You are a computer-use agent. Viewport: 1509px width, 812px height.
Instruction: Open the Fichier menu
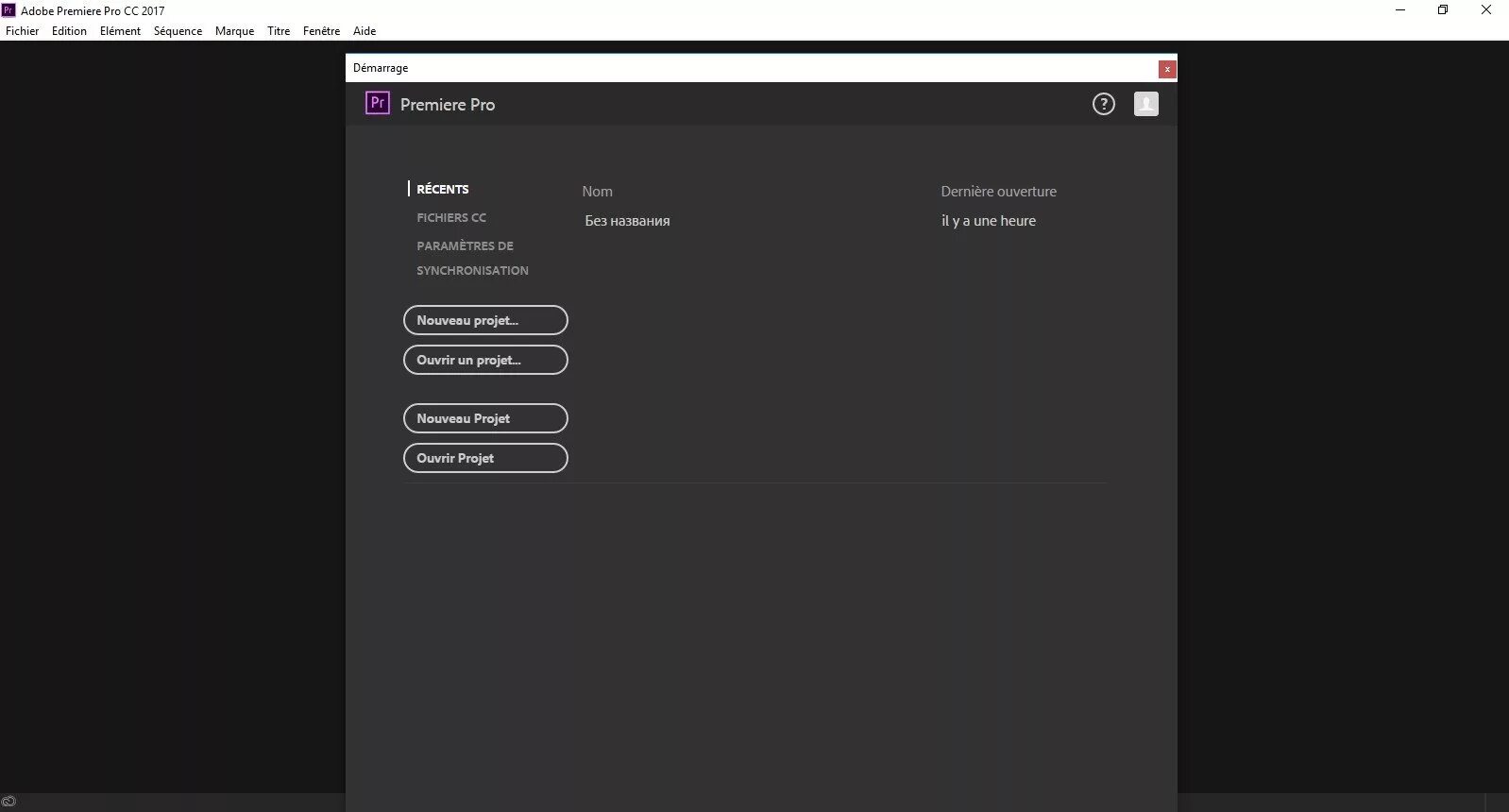coord(23,31)
